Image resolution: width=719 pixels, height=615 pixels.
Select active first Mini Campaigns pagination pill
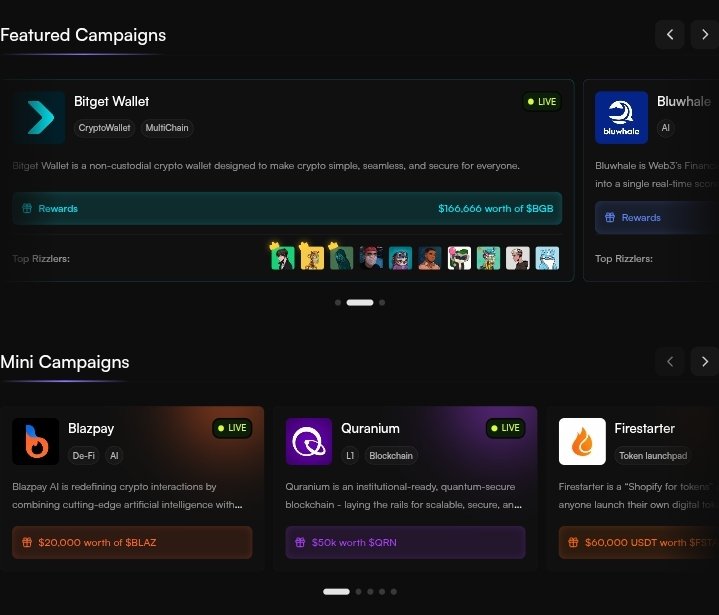click(x=336, y=592)
